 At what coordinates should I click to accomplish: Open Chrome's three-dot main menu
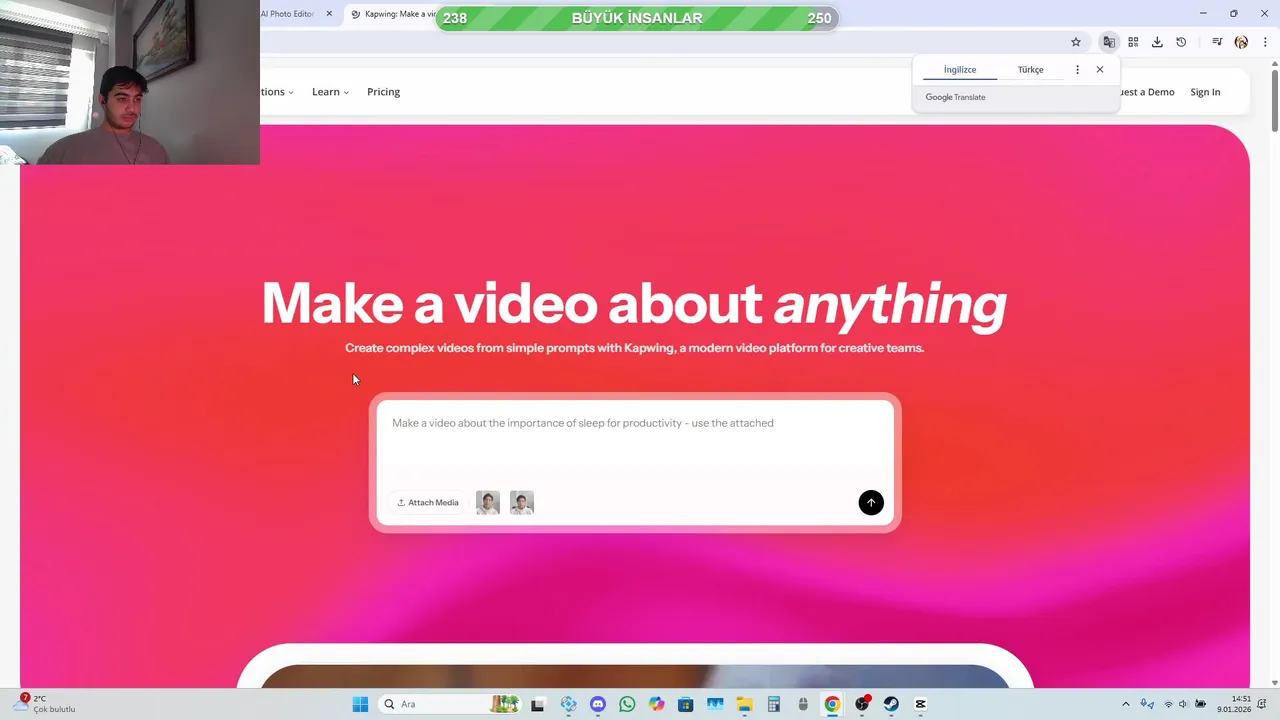click(x=1265, y=42)
